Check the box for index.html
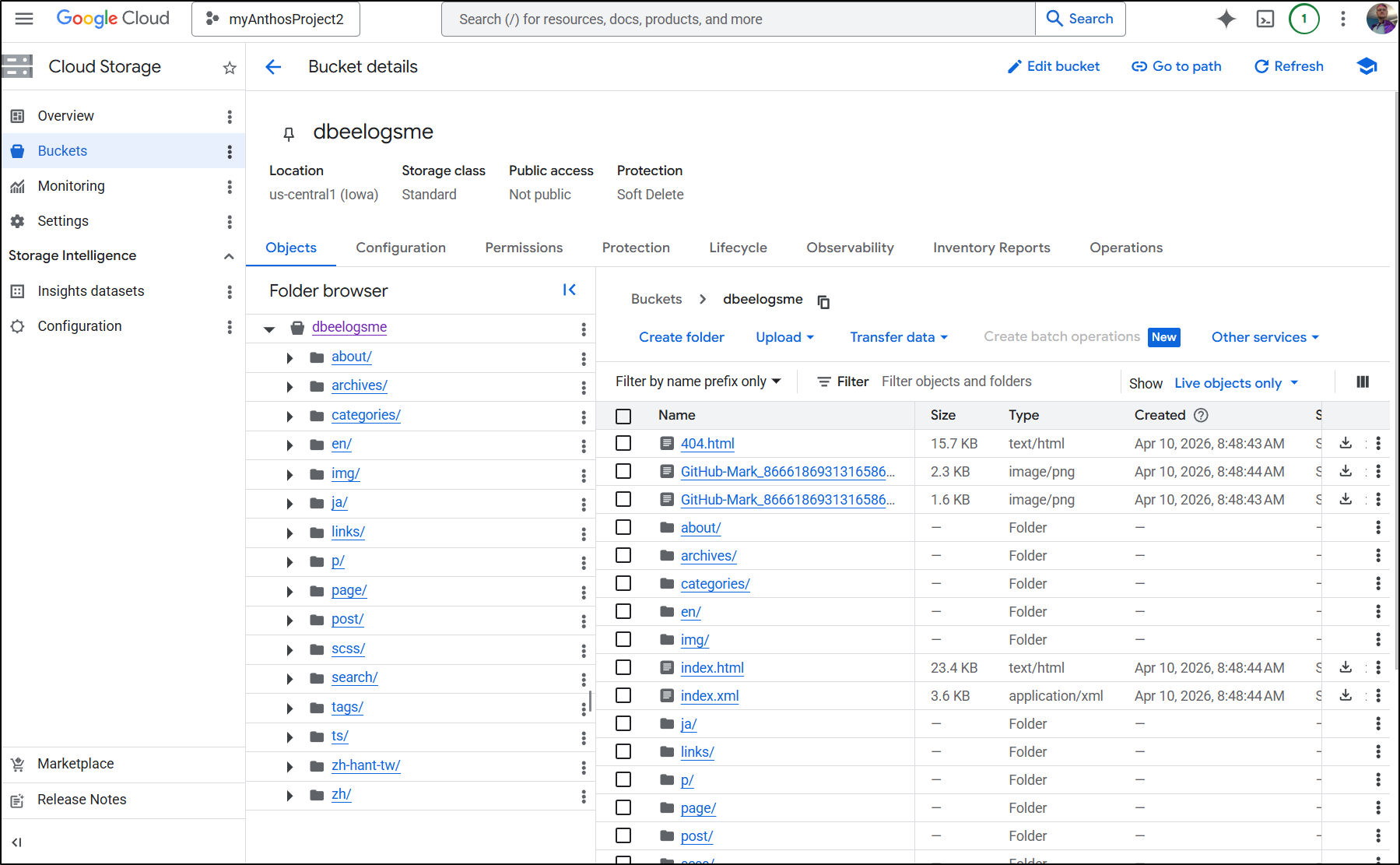The height and width of the screenshot is (865, 1400). pyautogui.click(x=623, y=667)
